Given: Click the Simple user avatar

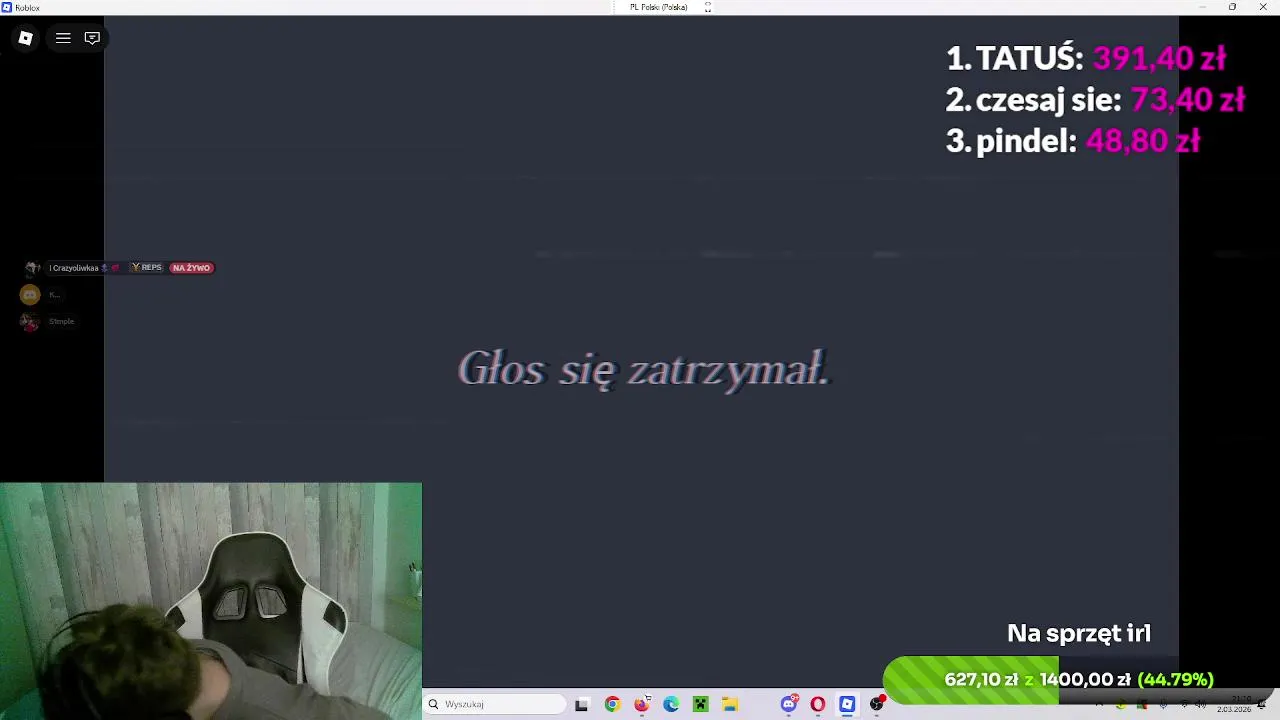Looking at the screenshot, I should (x=30, y=321).
